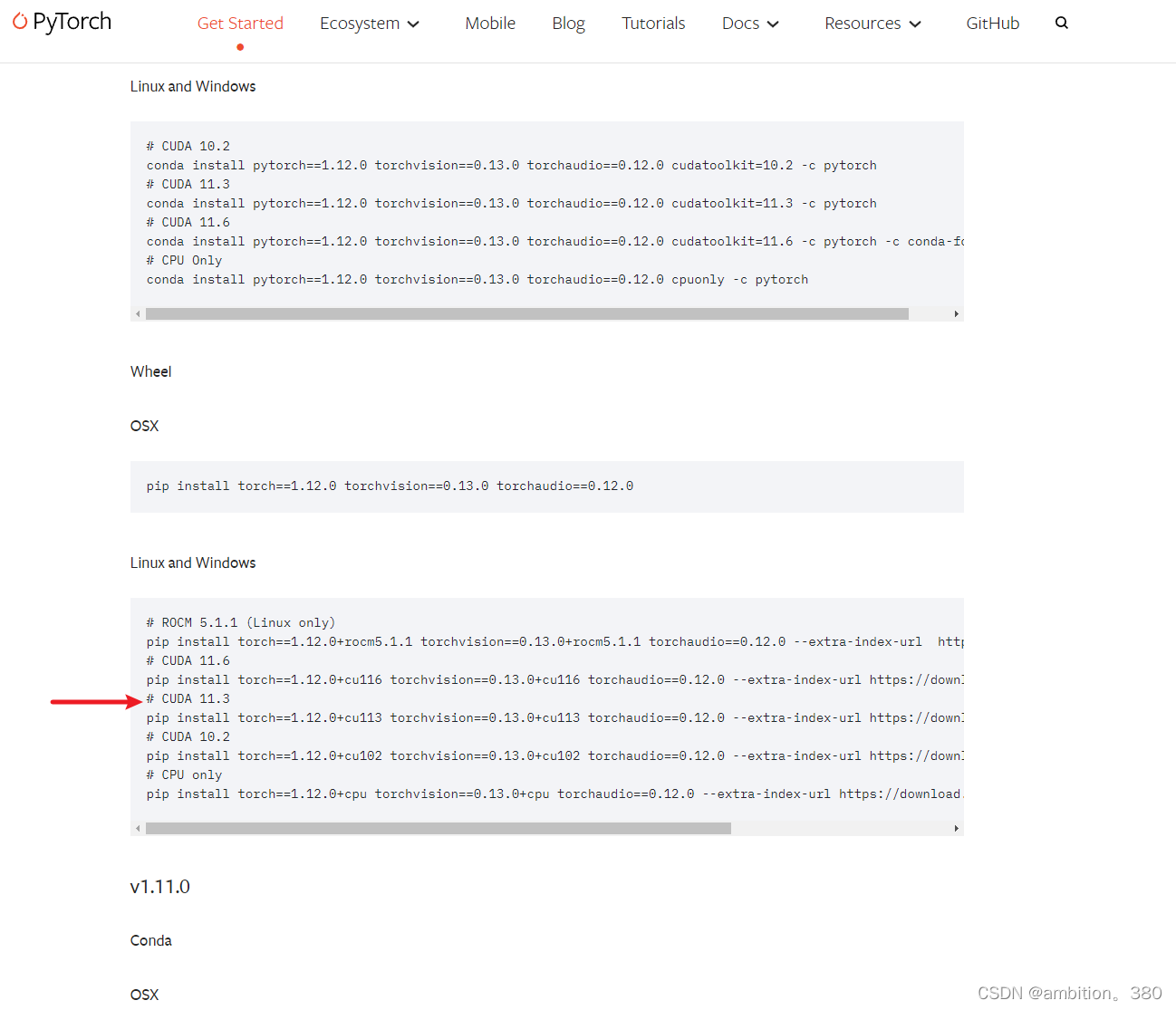This screenshot has width=1176, height=1010.
Task: Click the pip rocm5.1.1 install command
Action: pos(554,641)
